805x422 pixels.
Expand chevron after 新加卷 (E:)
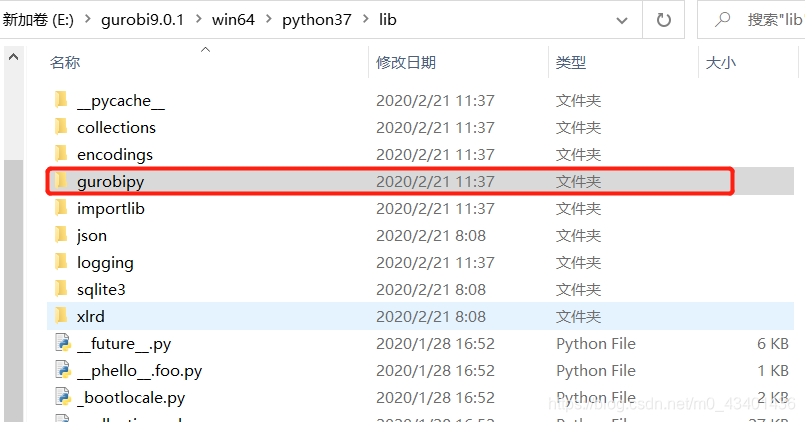(87, 20)
